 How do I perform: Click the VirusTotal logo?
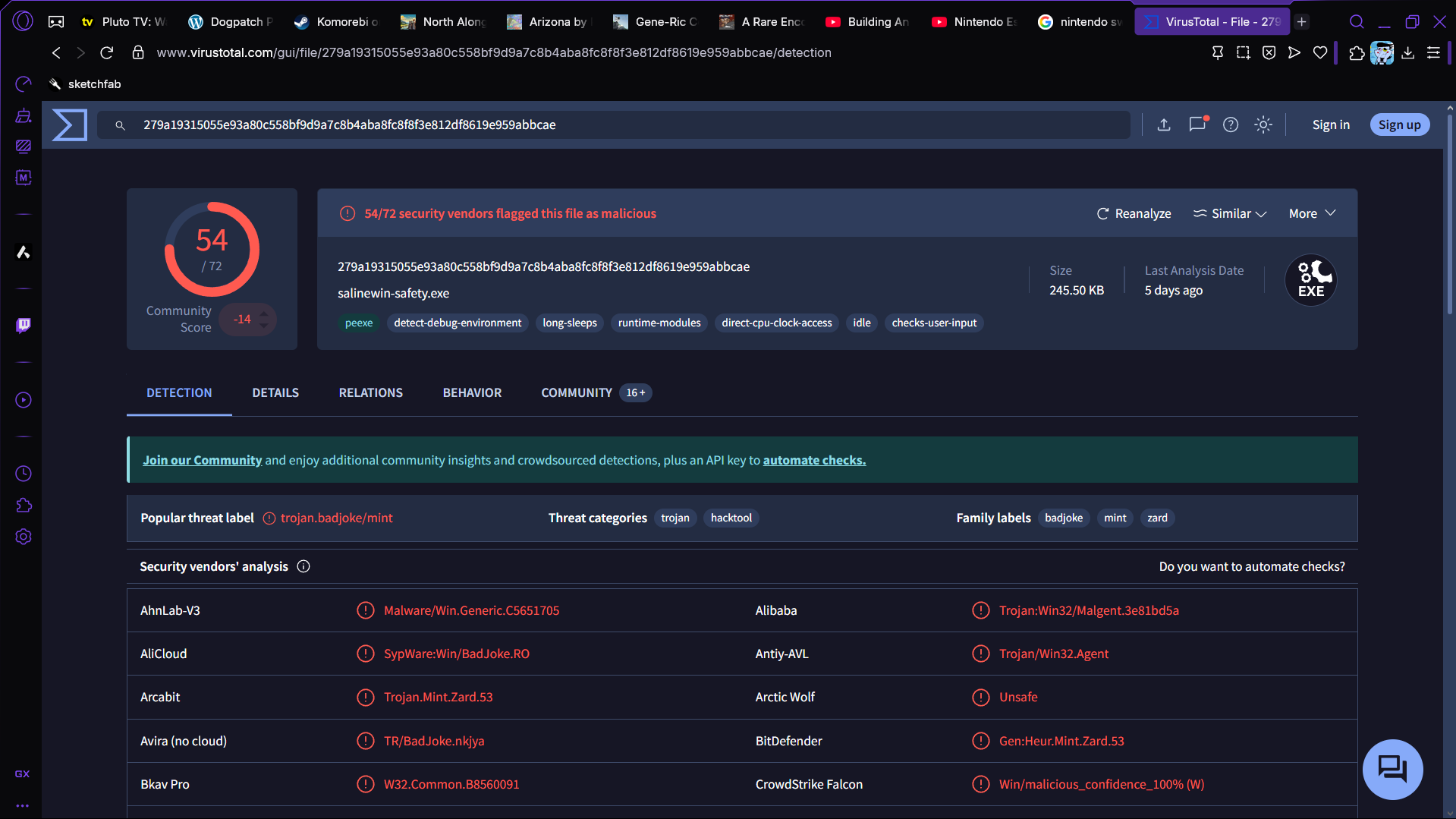[x=70, y=125]
